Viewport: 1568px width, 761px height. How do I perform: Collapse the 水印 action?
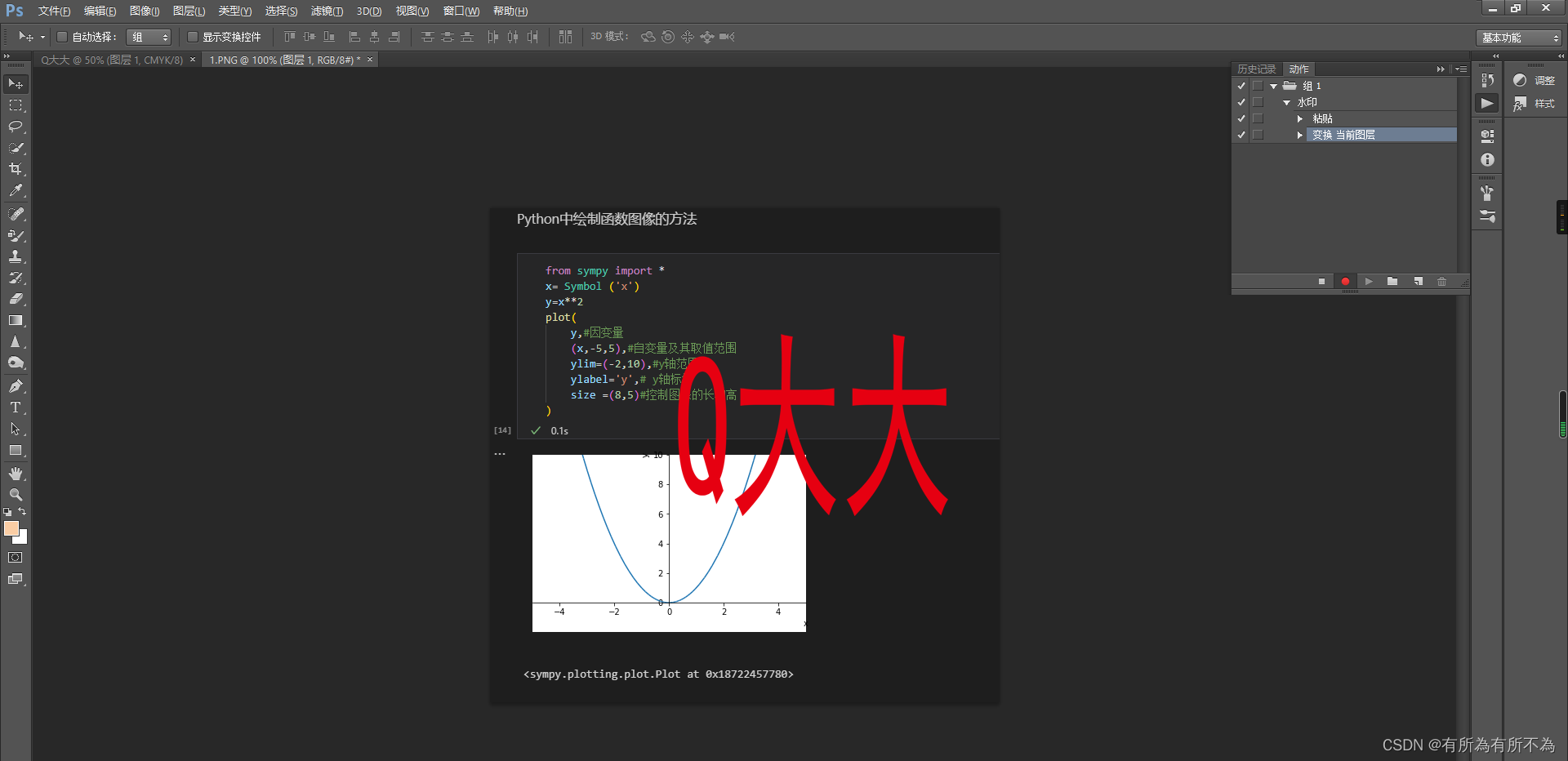click(1286, 102)
